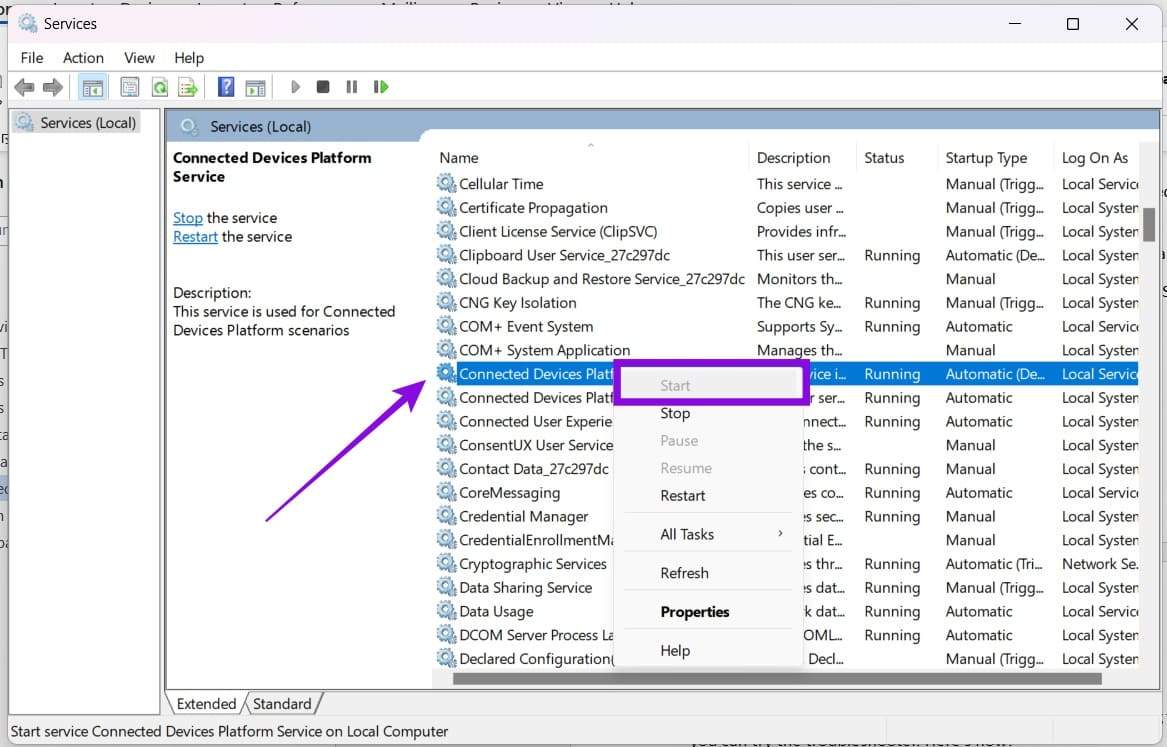Click the Stop the service link
The image size is (1167, 747).
click(x=188, y=218)
